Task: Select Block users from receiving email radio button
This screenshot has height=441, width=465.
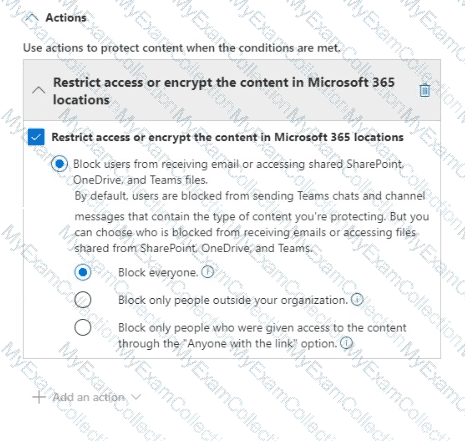Action: click(x=59, y=164)
